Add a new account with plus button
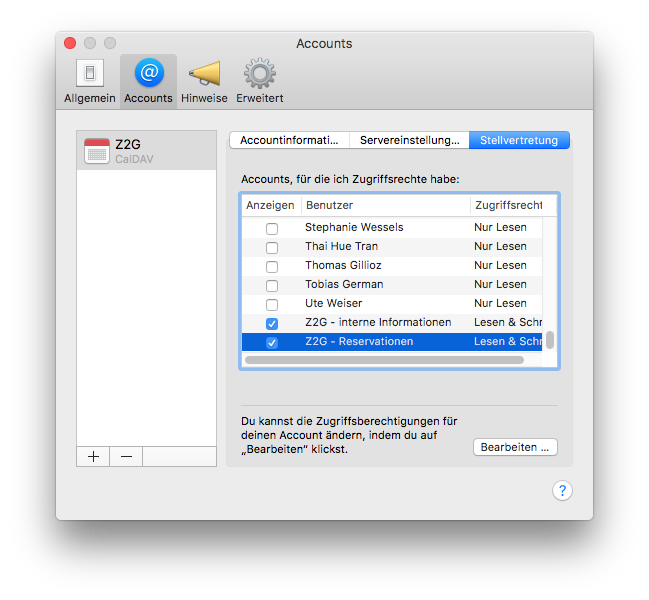This screenshot has height=600, width=649. point(94,456)
